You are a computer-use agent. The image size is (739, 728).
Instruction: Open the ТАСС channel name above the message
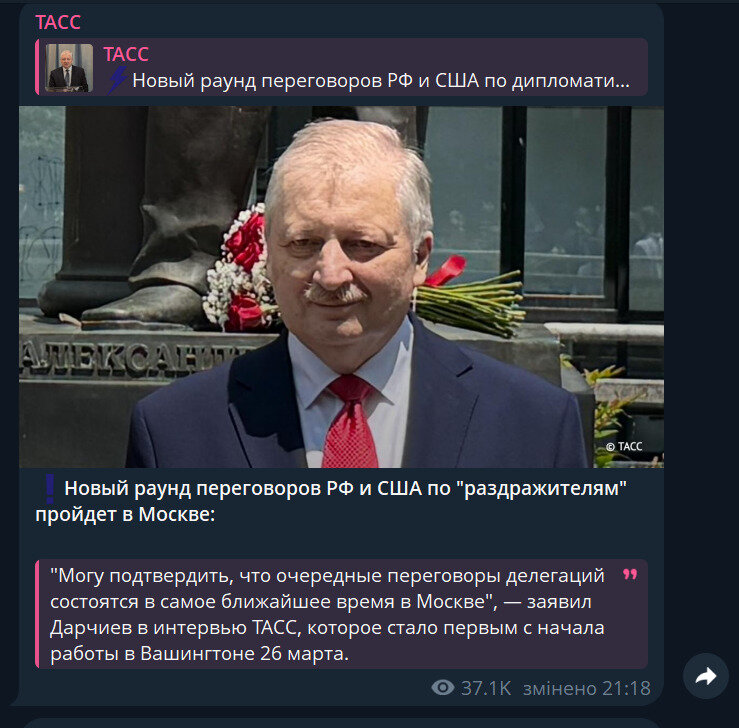point(58,22)
